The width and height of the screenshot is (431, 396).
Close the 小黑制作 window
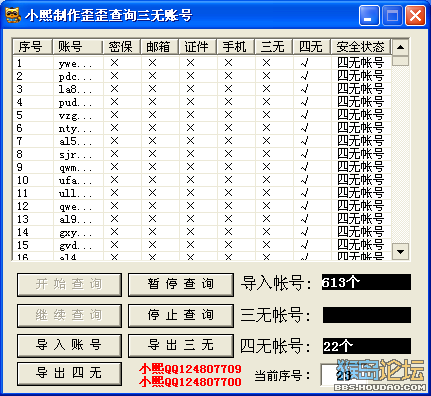[x=415, y=15]
